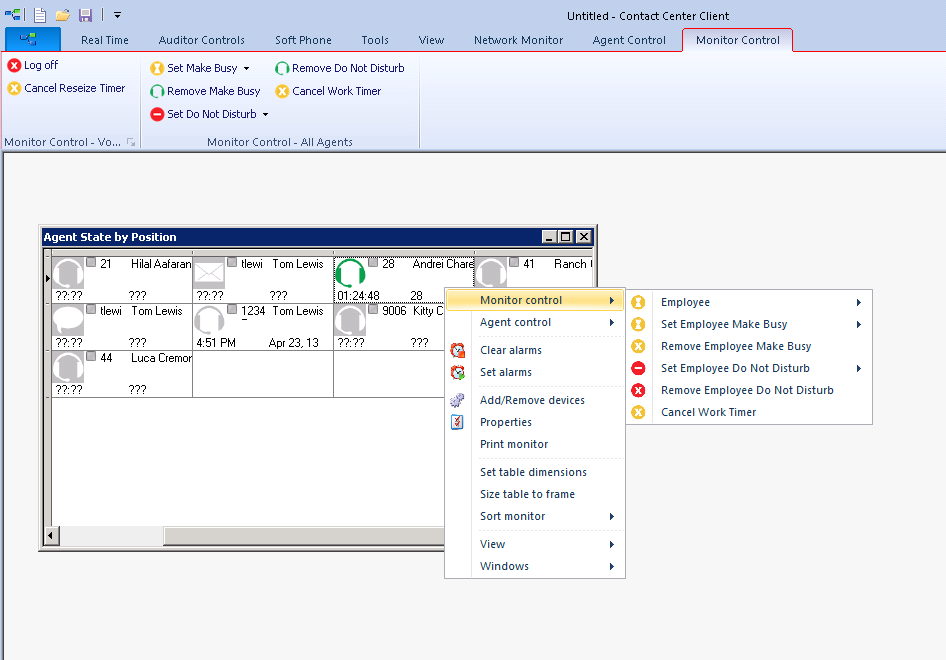Click Cancel Reseize Timer
The height and width of the screenshot is (660, 946).
pos(66,88)
